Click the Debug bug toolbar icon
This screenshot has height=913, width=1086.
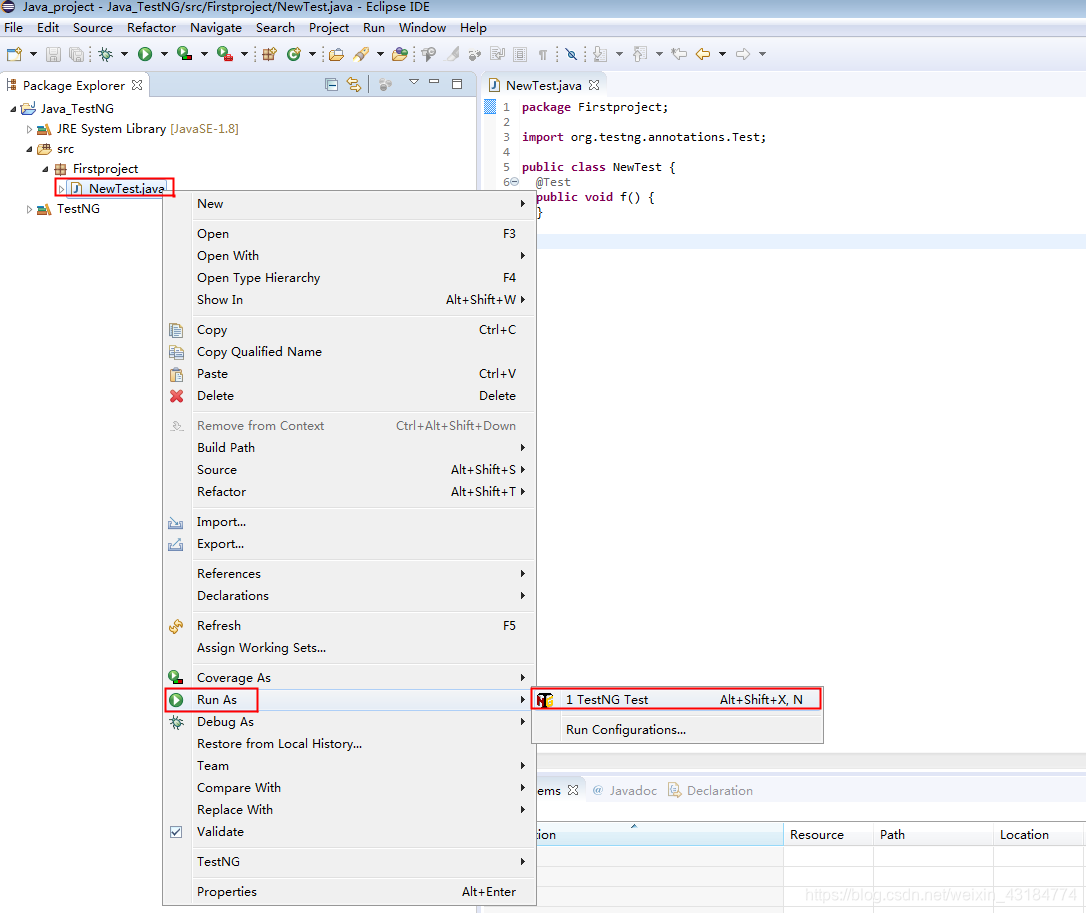click(106, 54)
